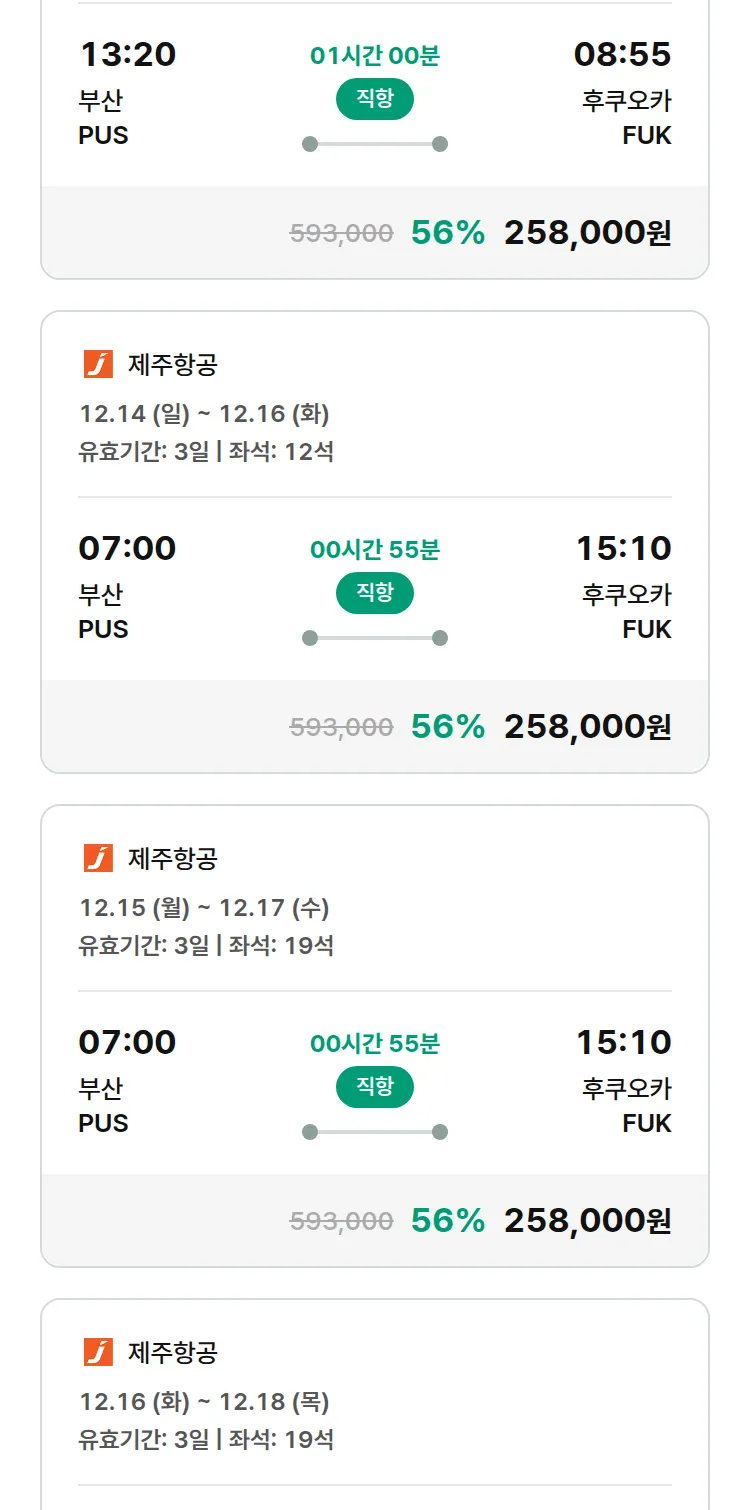Tap the 직항 badge on the 12.14 (일) flight
Image resolution: width=750 pixels, height=1510 pixels.
click(x=375, y=593)
